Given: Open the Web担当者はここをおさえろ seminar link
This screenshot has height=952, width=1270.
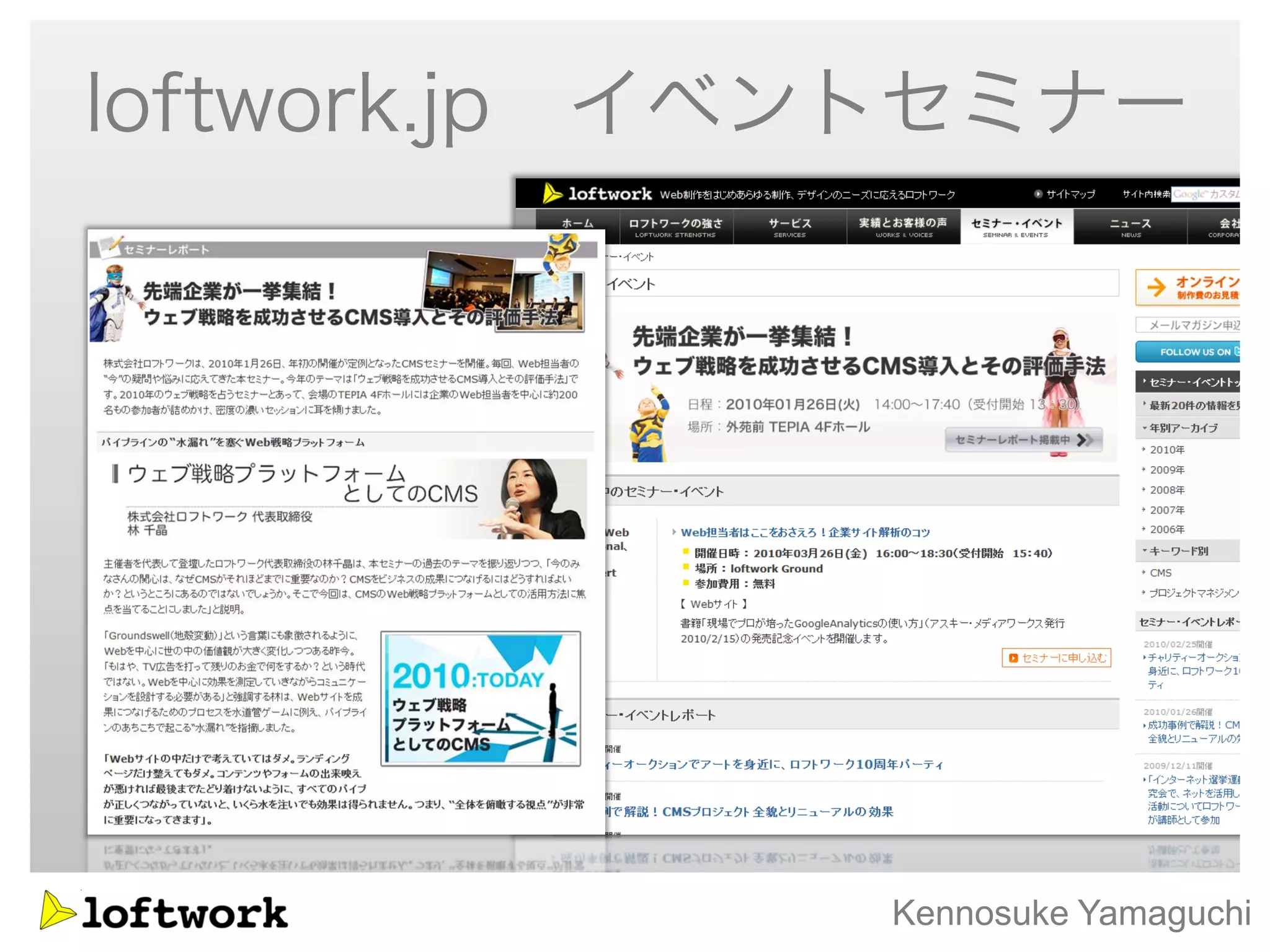Looking at the screenshot, I should (804, 532).
